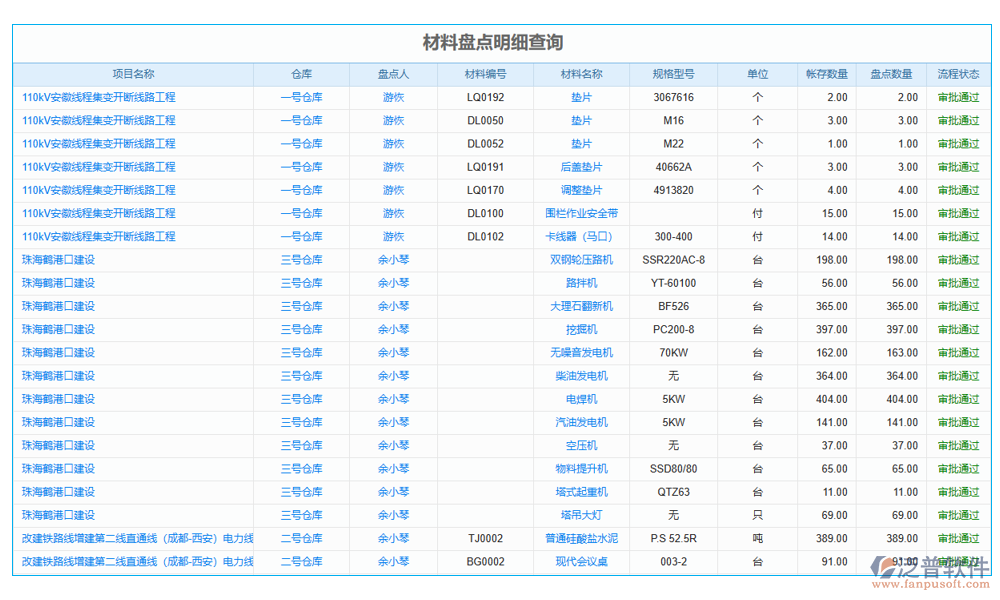
Task: Open the 后盖垫片 material link
Action: click(x=581, y=167)
